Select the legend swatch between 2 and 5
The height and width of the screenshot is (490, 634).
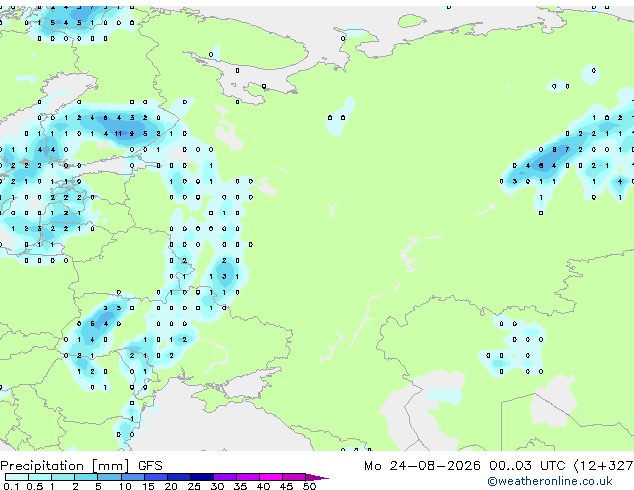click(x=86, y=477)
